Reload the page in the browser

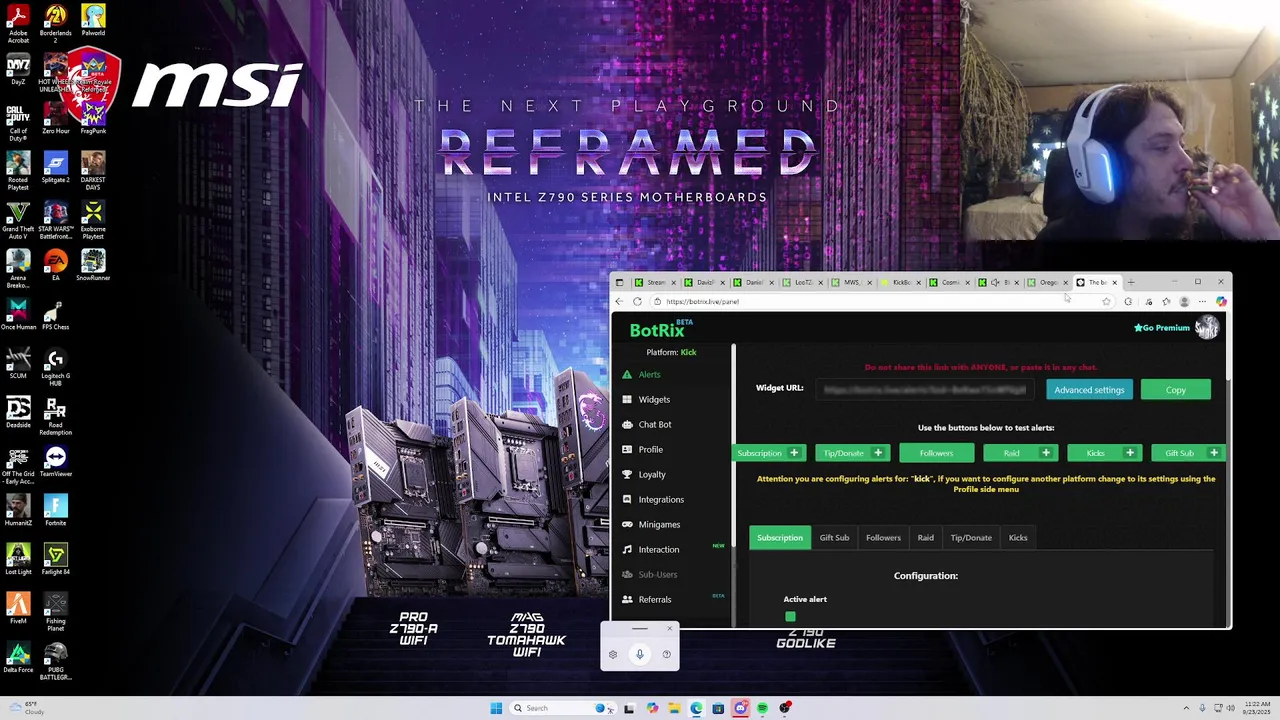pyautogui.click(x=637, y=301)
